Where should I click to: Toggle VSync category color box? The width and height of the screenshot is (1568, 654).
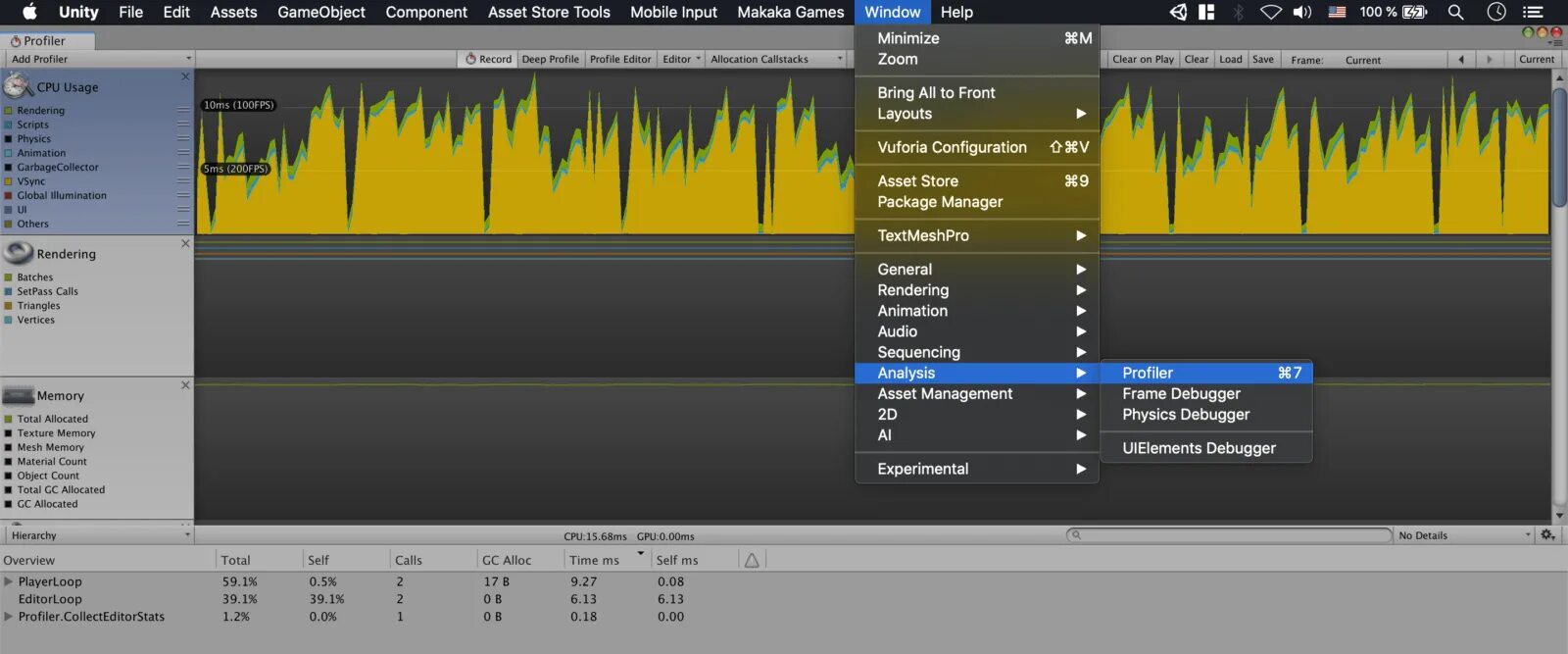pyautogui.click(x=8, y=181)
